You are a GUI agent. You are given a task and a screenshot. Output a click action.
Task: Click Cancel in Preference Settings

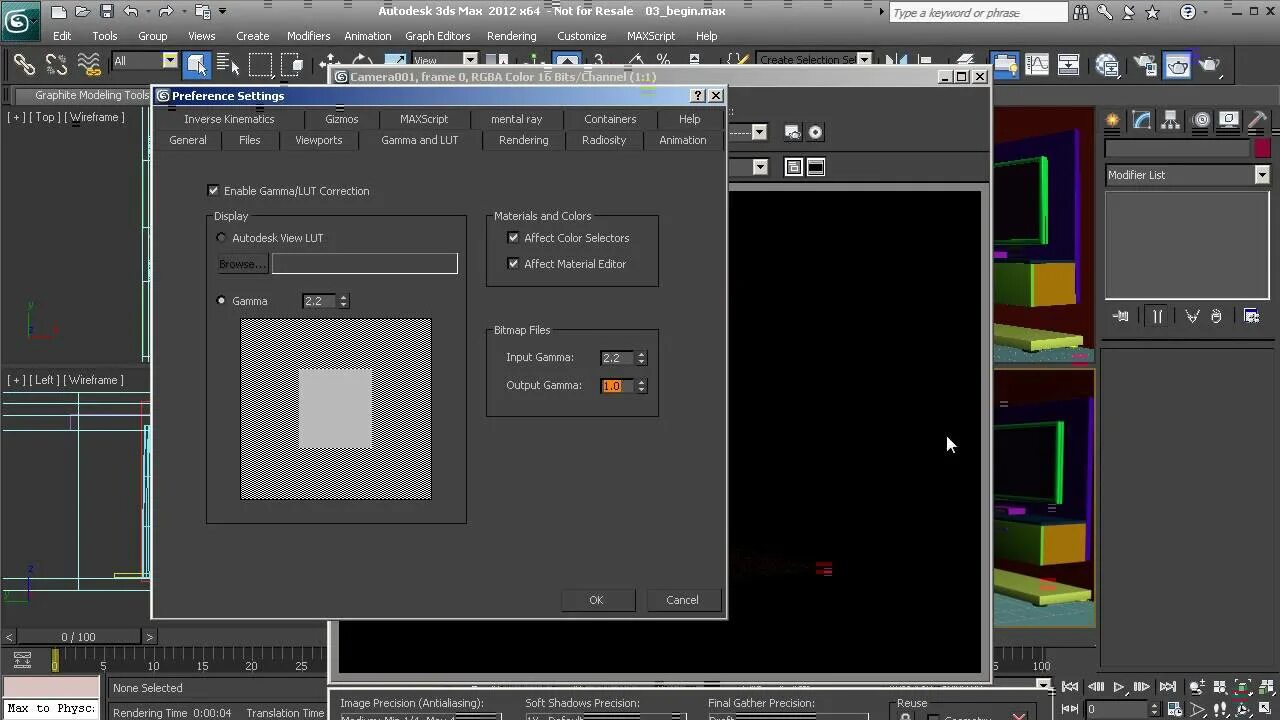[x=682, y=599]
